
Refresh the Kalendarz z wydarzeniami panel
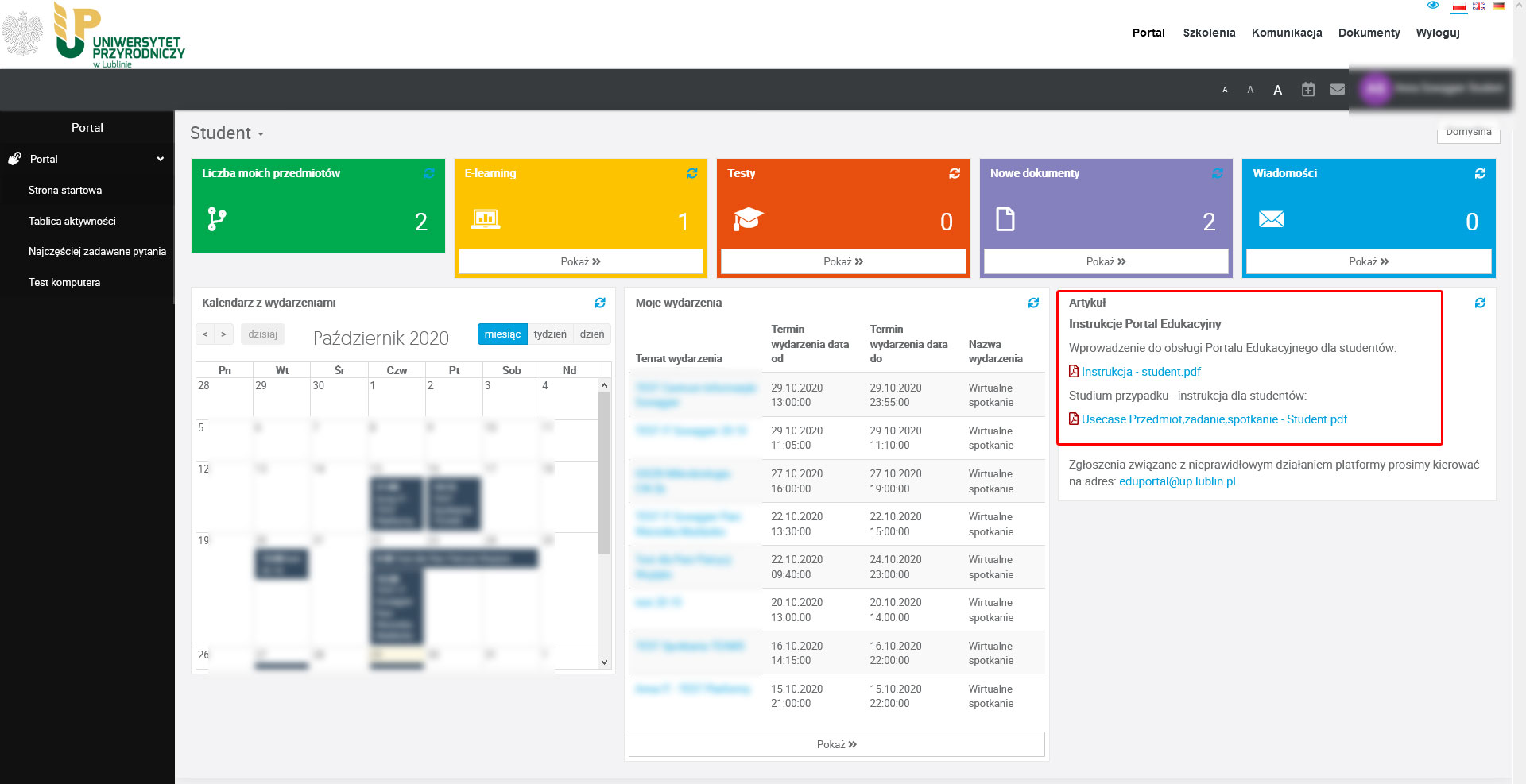coord(600,303)
